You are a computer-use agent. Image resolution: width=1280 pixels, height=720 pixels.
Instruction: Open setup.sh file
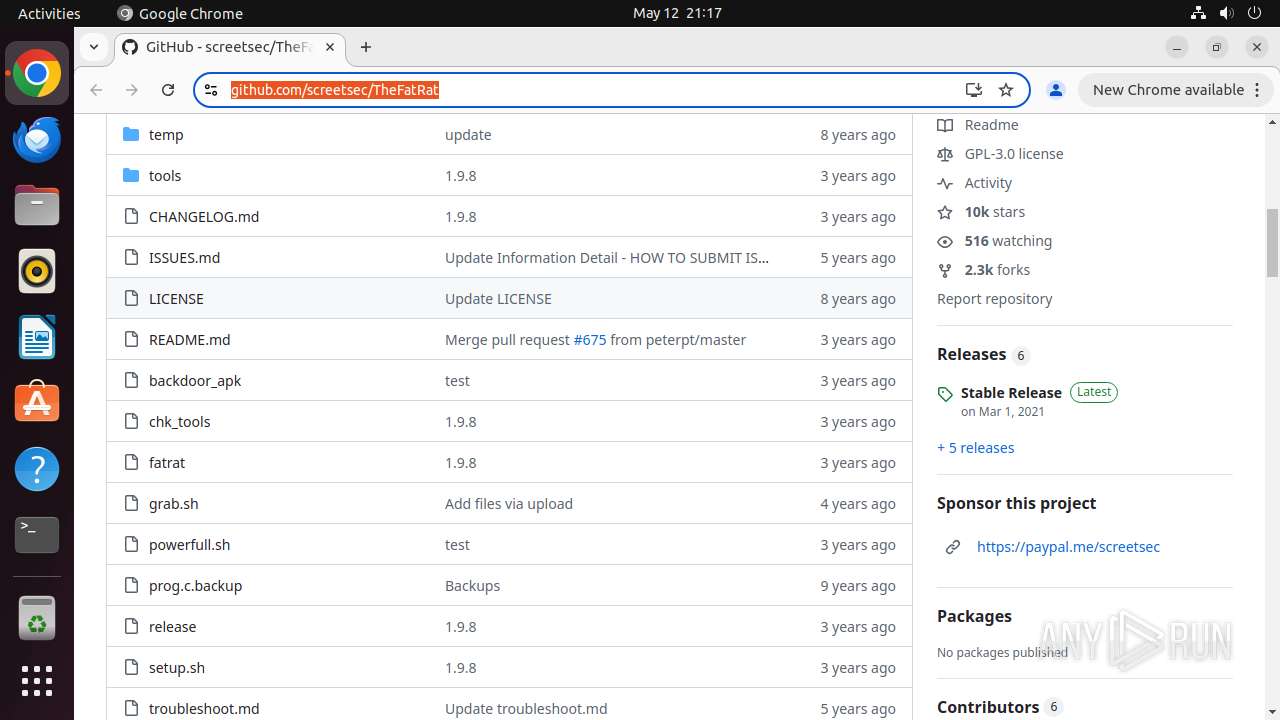tap(177, 667)
